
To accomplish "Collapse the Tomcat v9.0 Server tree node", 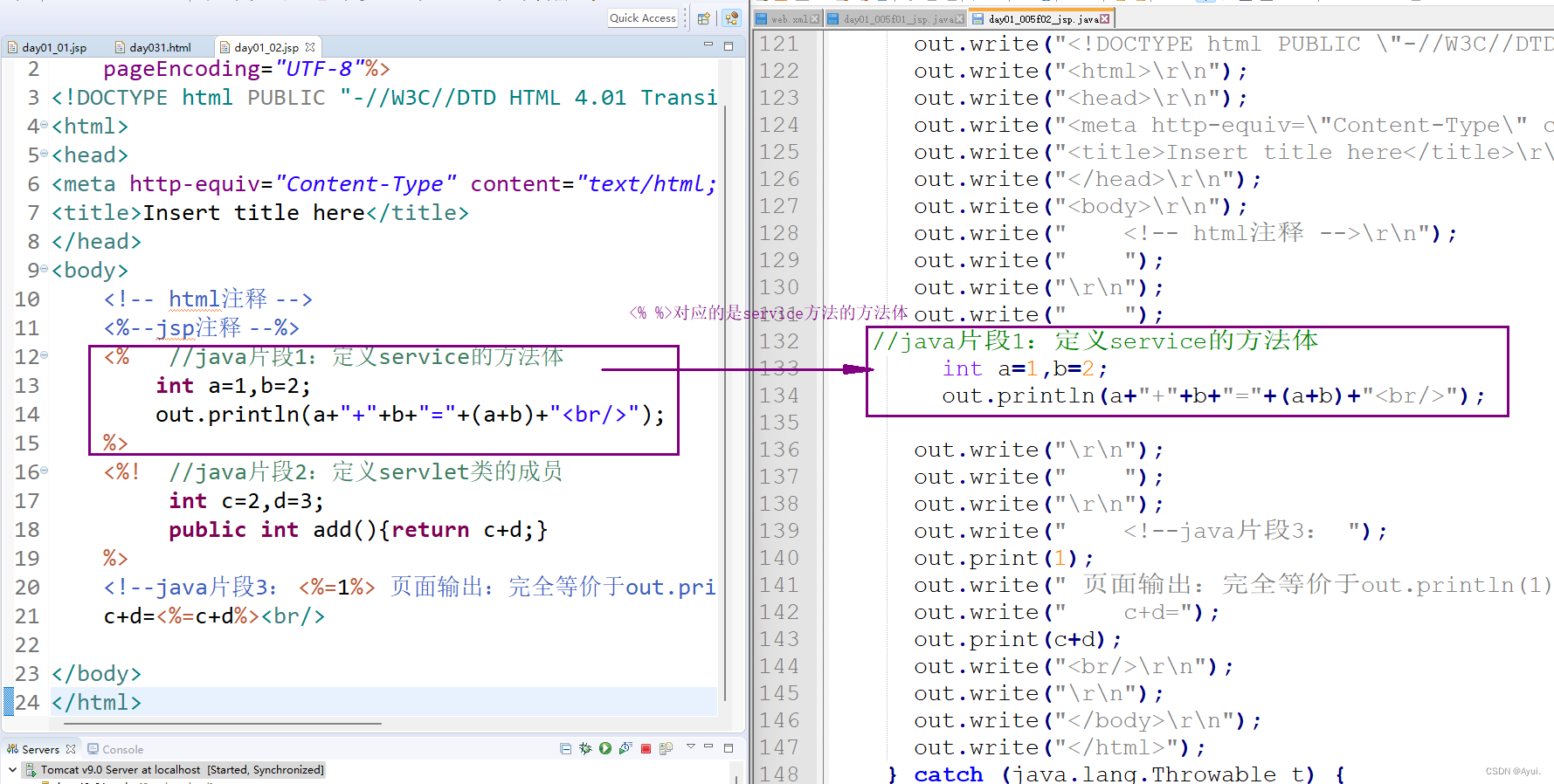I will coord(12,770).
